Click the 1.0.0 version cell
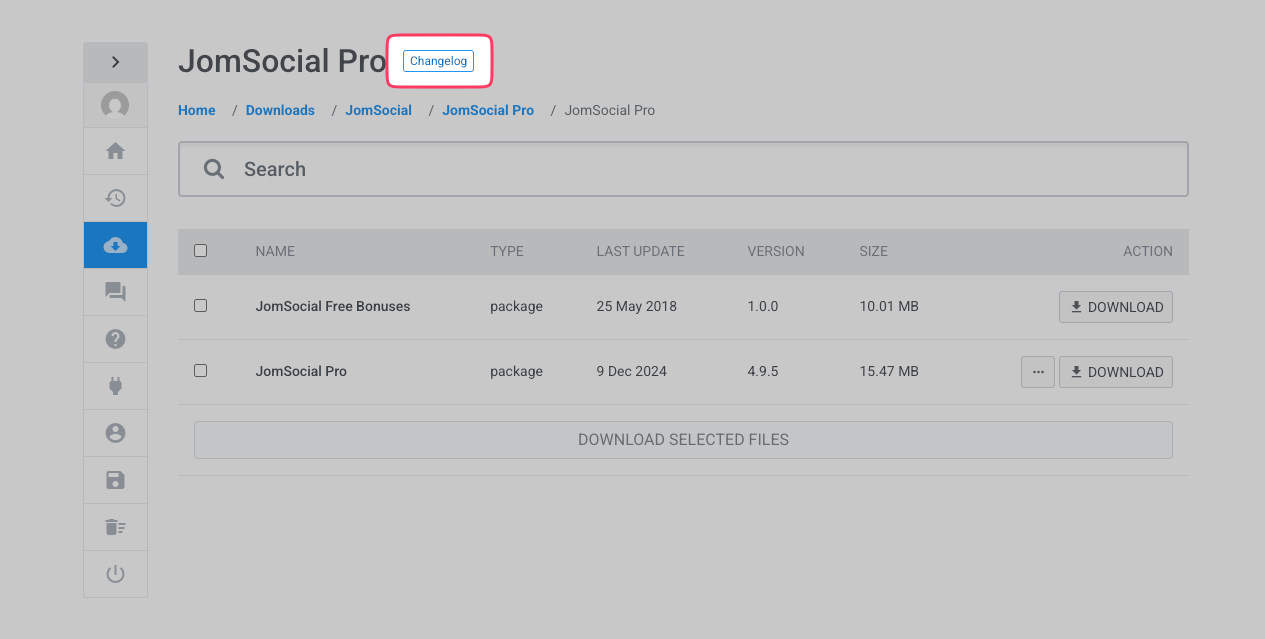The image size is (1265, 639). [x=763, y=306]
